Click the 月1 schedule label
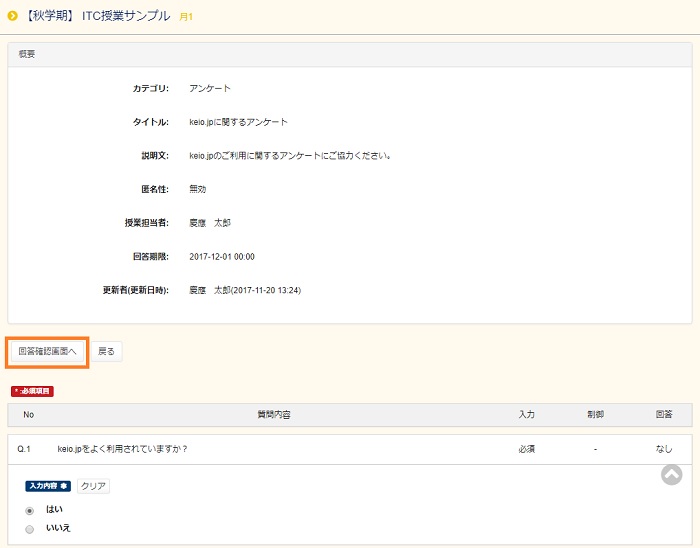Image resolution: width=700 pixels, height=548 pixels. [186, 17]
